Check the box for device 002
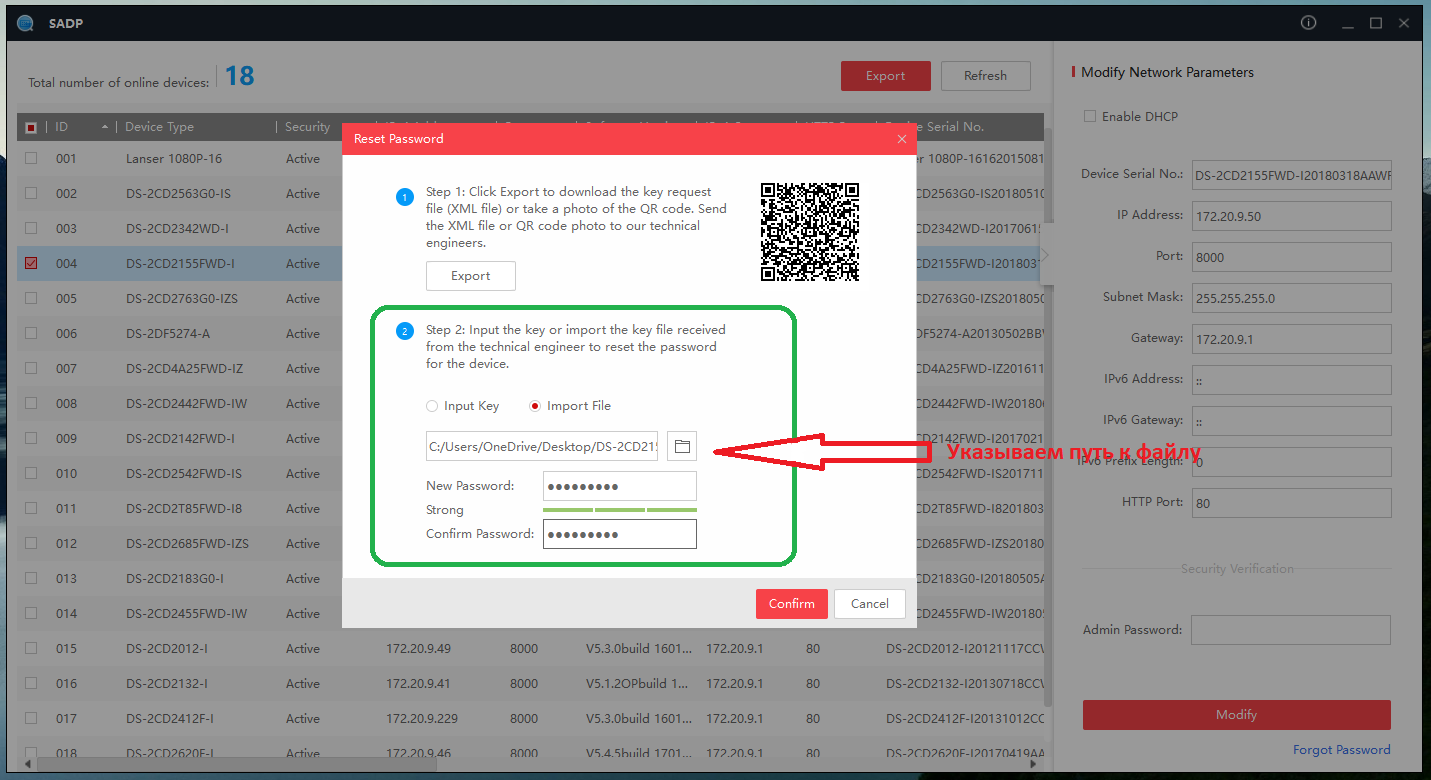 [31, 193]
